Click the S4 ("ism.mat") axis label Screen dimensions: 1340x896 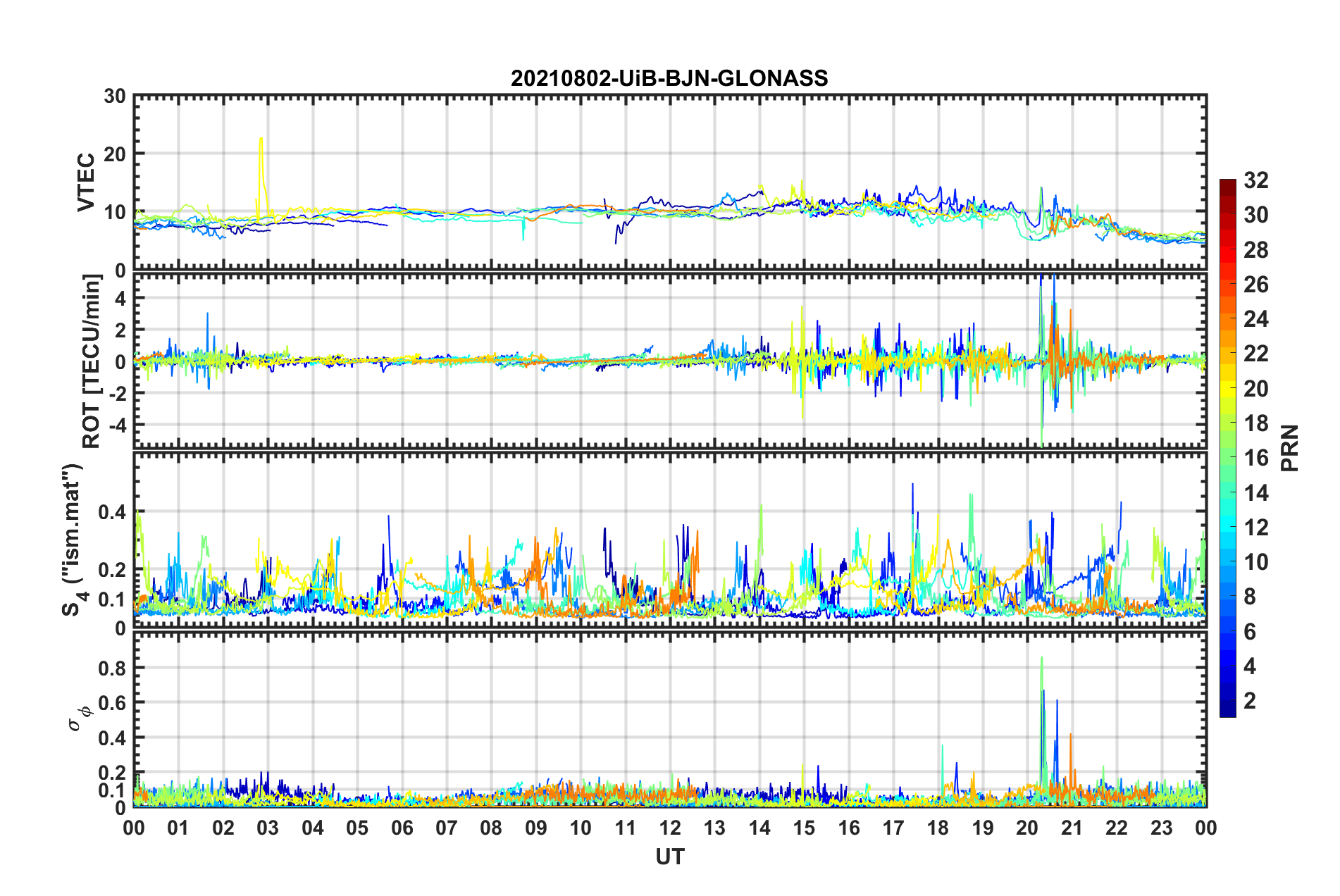[73, 540]
